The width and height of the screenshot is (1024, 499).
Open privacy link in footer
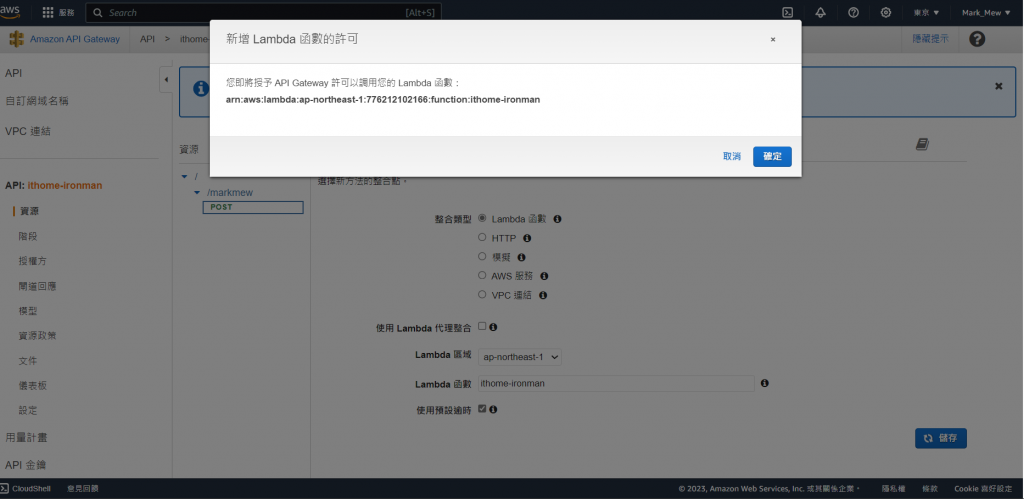click(893, 489)
